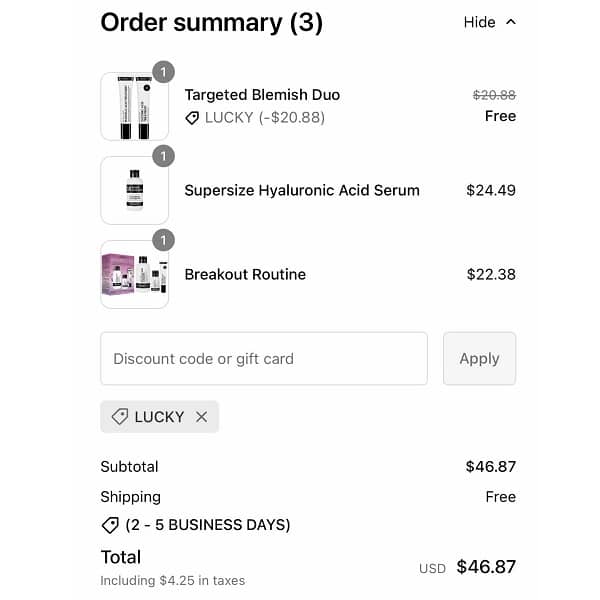Image resolution: width=600 pixels, height=600 pixels.
Task: Open the Breakout Routine product image
Action: [134, 274]
